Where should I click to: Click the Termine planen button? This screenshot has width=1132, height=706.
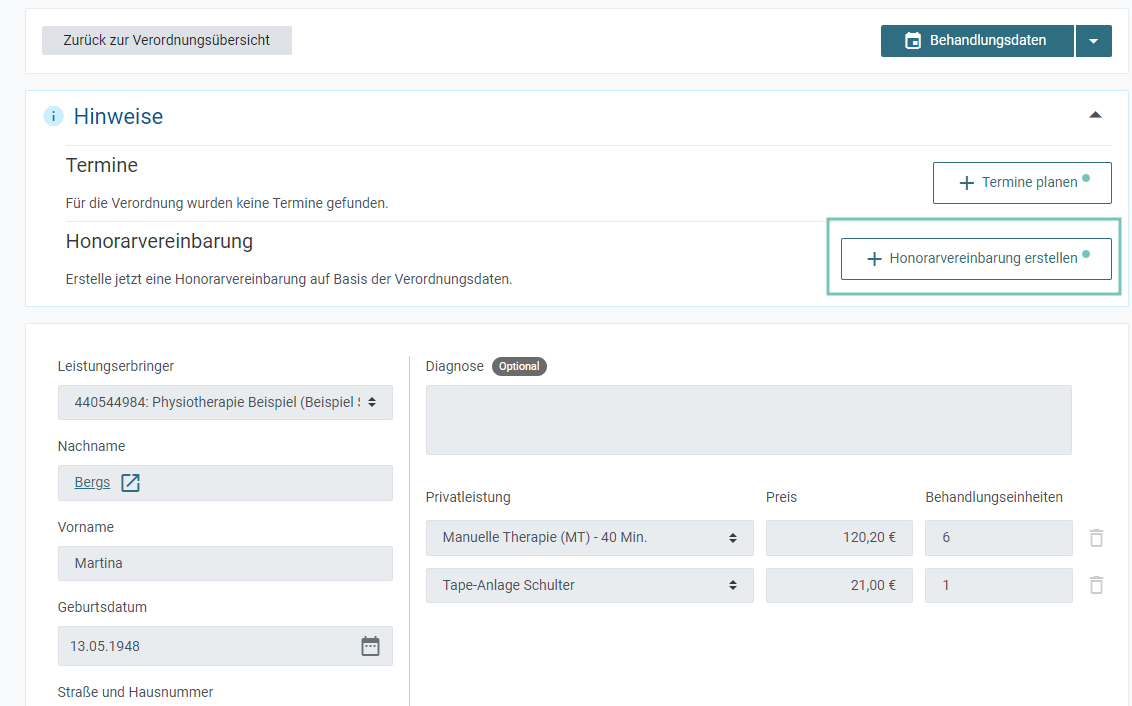pos(1022,183)
